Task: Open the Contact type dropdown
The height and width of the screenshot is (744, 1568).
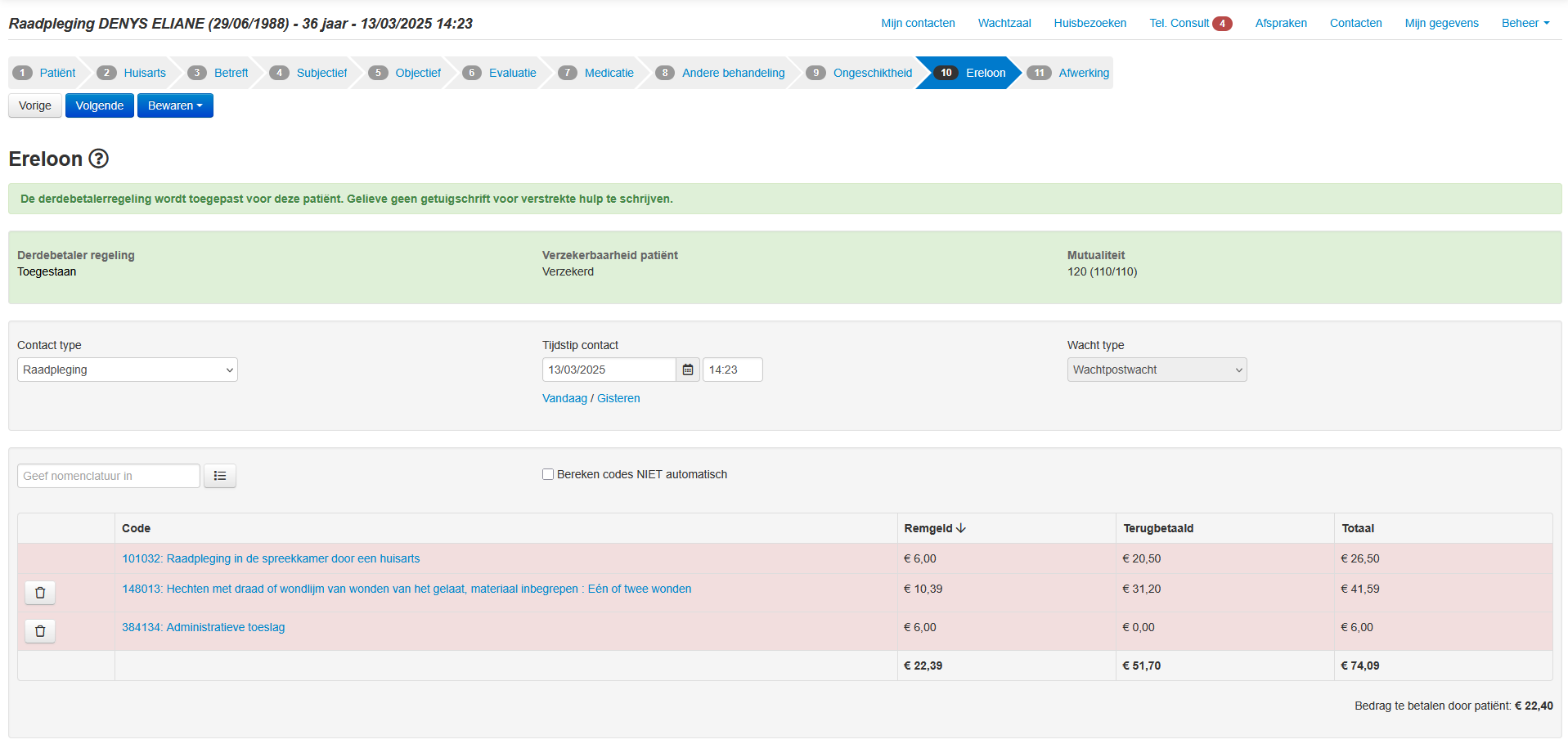Action: click(x=128, y=370)
